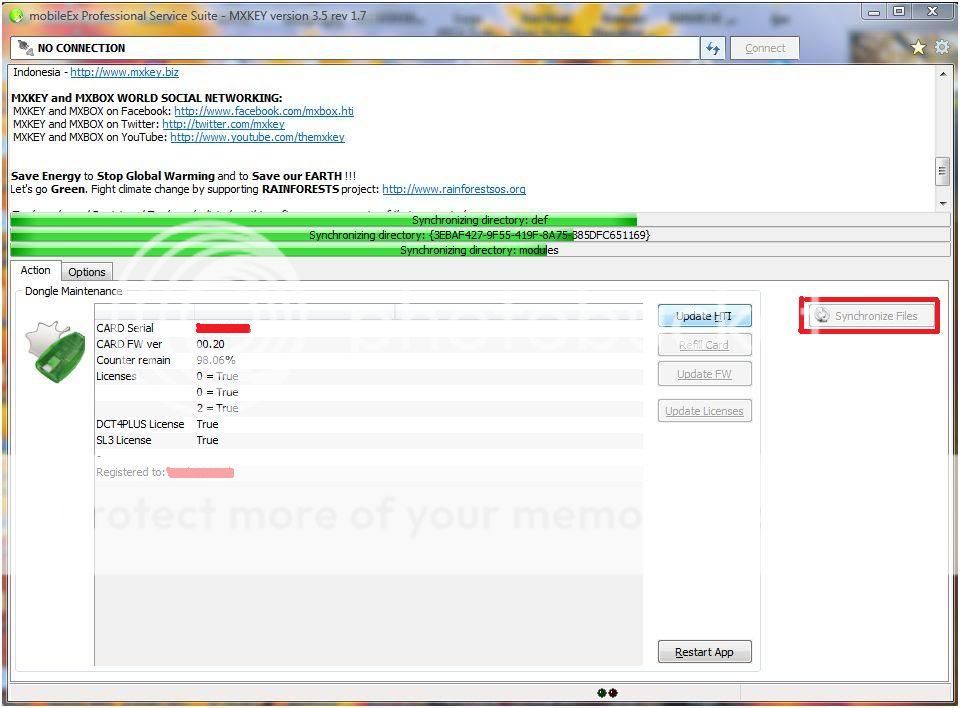This screenshot has height=708, width=960.
Task: Select the 'Counter remain' row label
Action: [133, 360]
